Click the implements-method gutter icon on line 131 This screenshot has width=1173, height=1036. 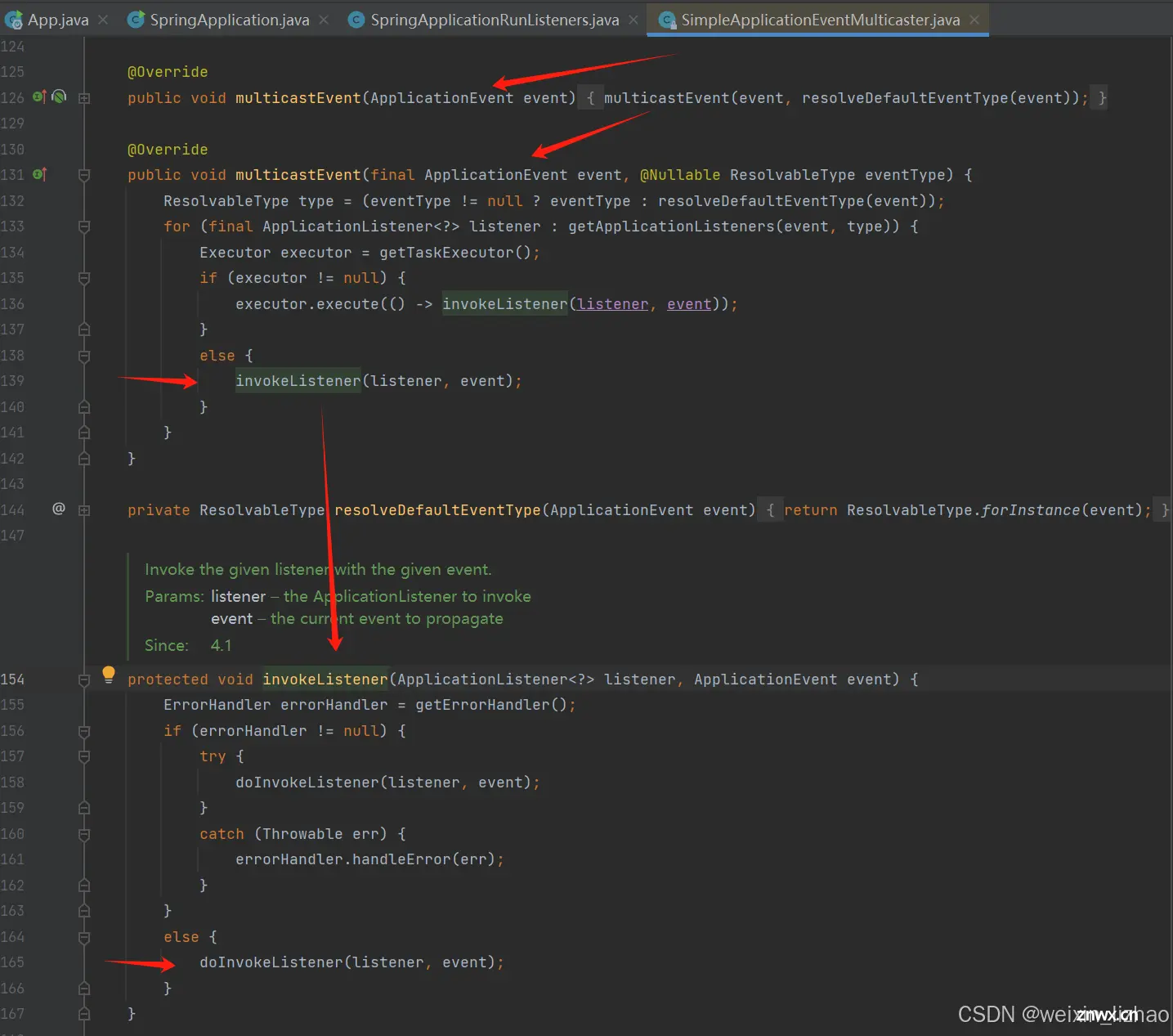coord(39,174)
